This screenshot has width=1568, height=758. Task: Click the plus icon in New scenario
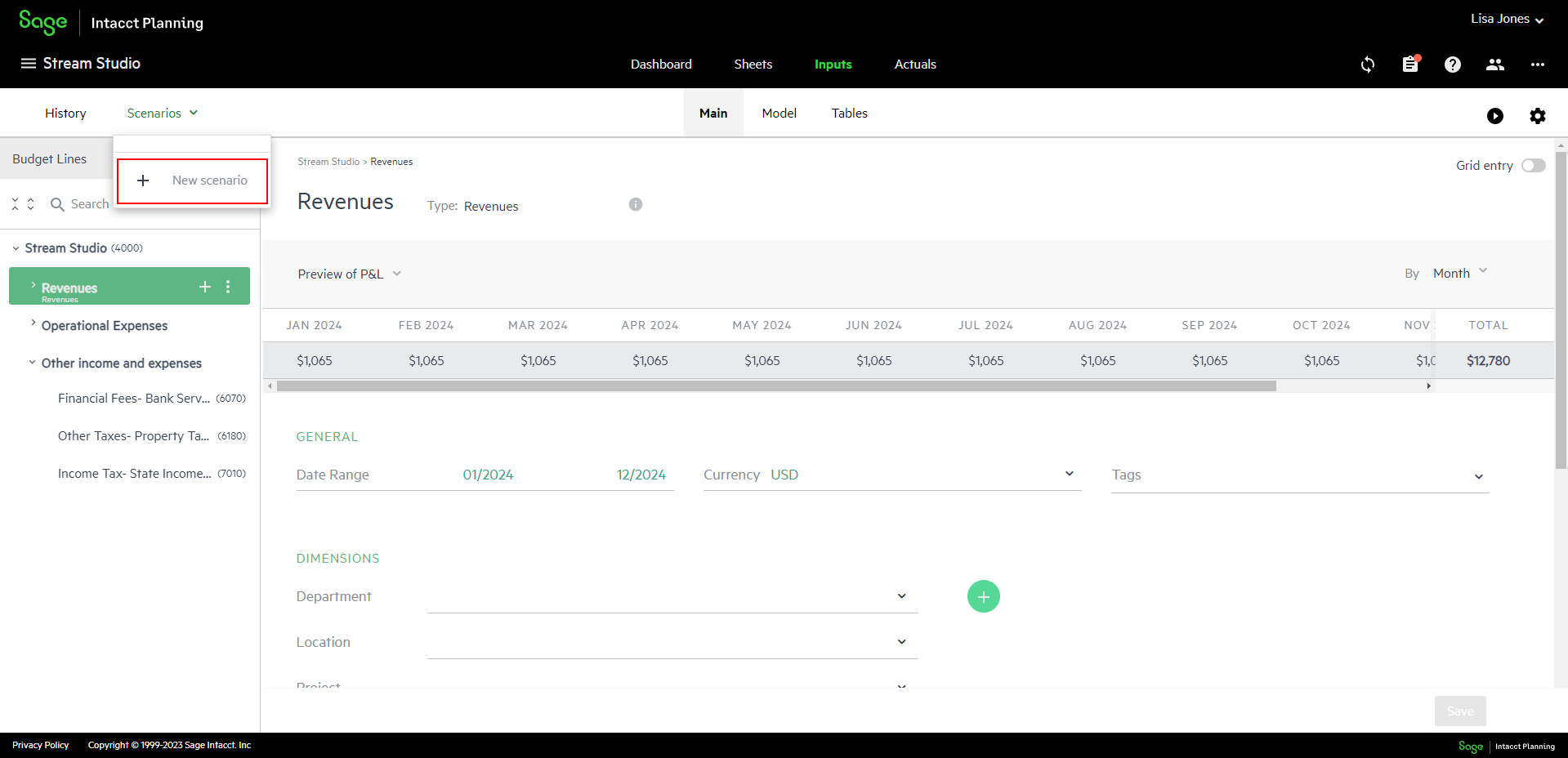143,181
